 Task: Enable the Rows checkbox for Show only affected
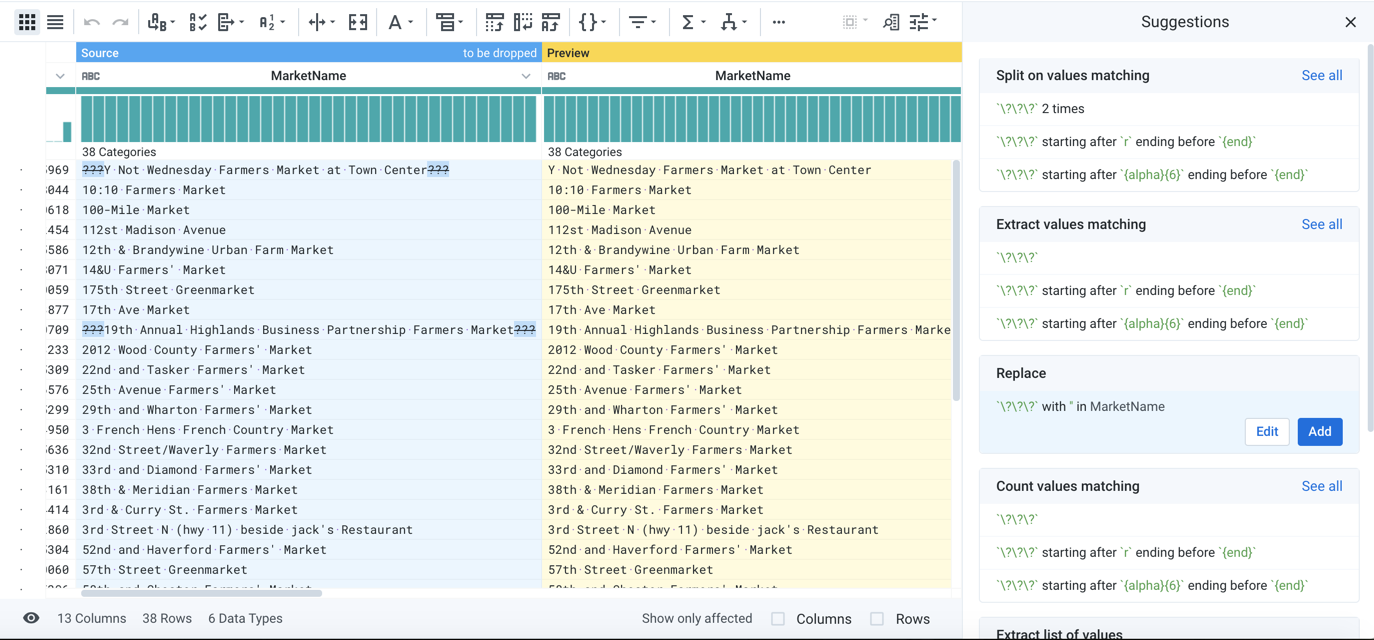[x=876, y=618]
